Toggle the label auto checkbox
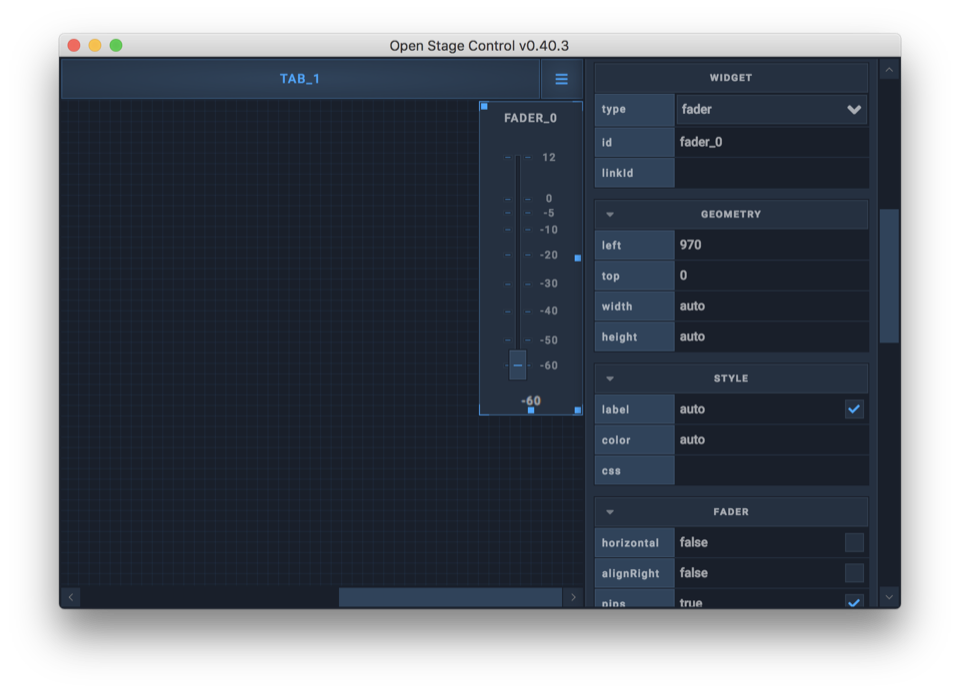Image resolution: width=960 pixels, height=693 pixels. click(x=854, y=409)
